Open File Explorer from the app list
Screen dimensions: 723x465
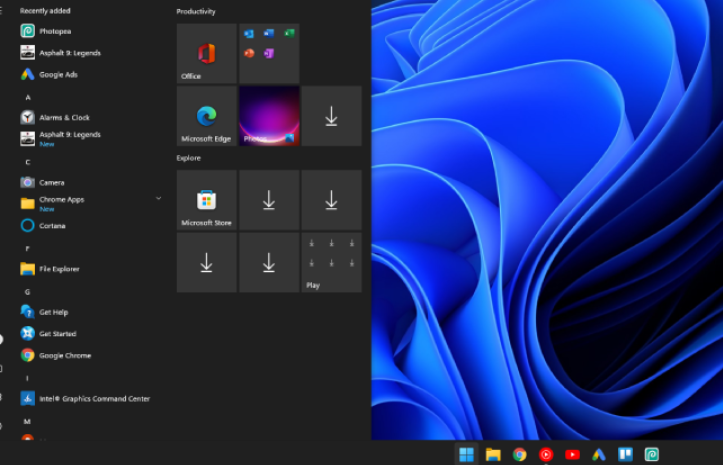(90, 268)
